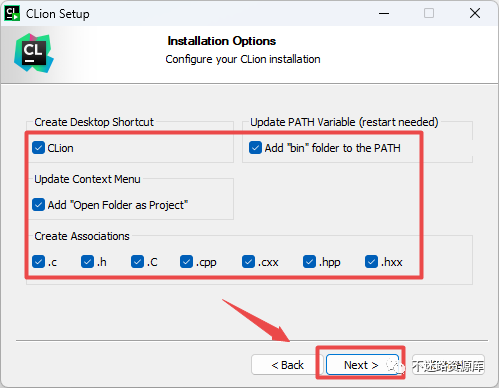Toggle Add "Open Folder as Project" checkbox
Viewport: 499px width, 388px height.
point(38,205)
